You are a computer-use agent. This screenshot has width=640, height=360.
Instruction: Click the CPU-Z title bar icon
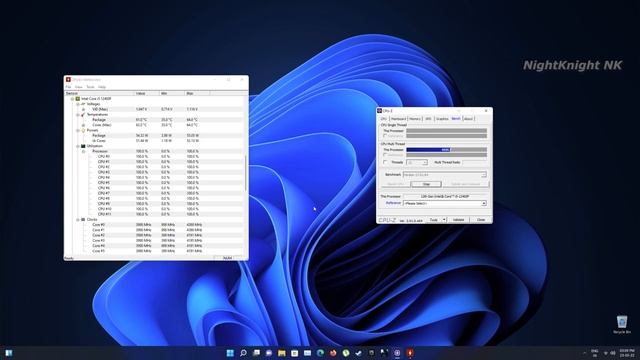380,111
